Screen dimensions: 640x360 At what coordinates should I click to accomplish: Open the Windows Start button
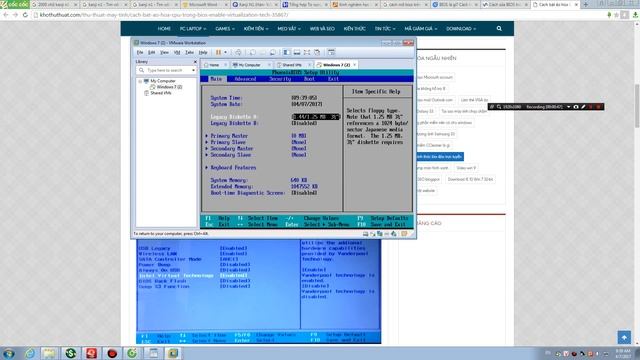(x=9, y=353)
